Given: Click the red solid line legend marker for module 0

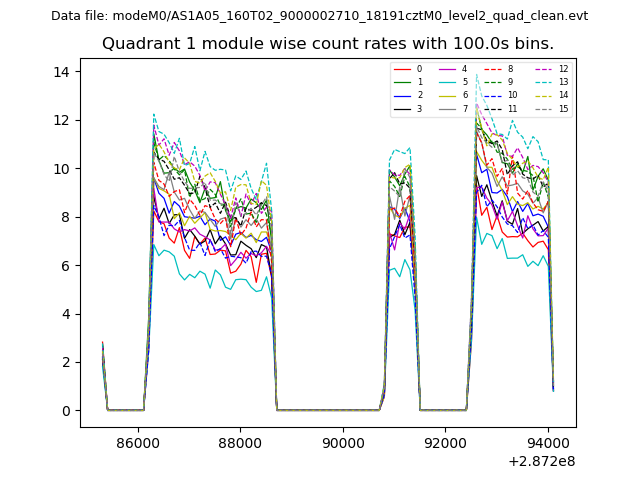Looking at the screenshot, I should pos(403,69).
